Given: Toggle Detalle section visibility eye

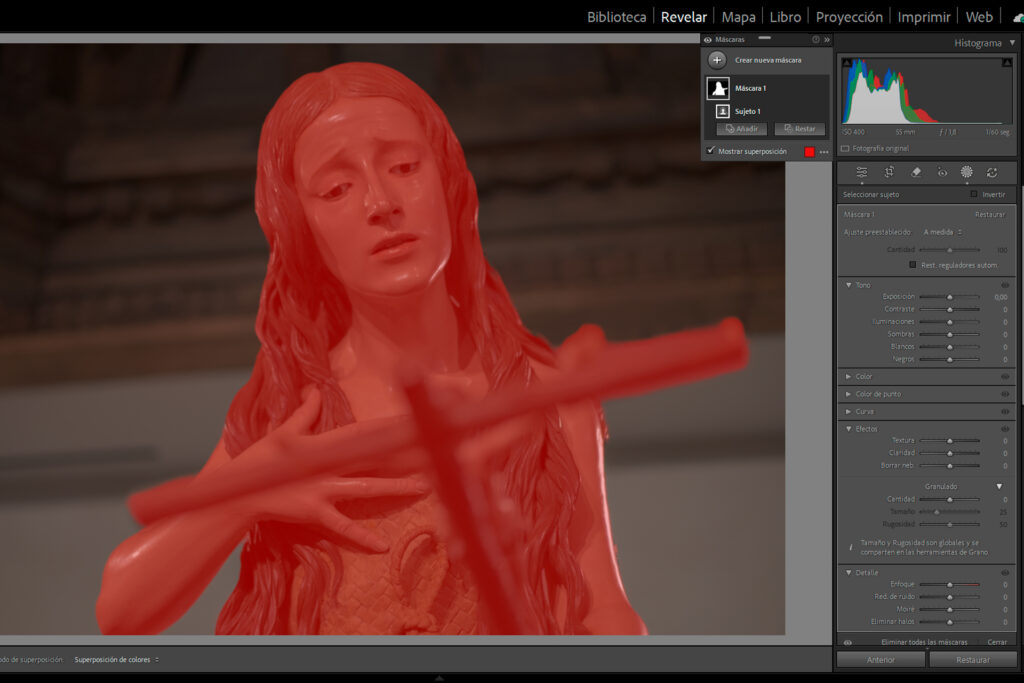Looking at the screenshot, I should point(1005,573).
